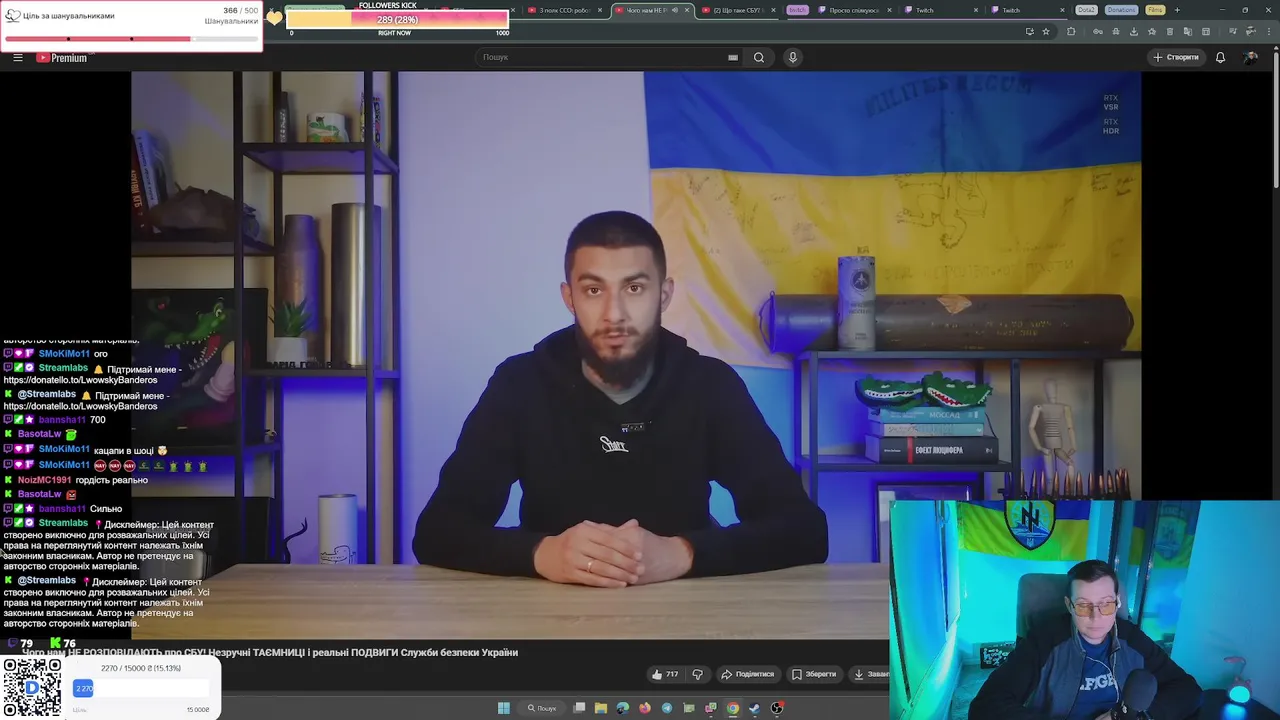Image resolution: width=1280 pixels, height=720 pixels.
Task: Mute the tab via its speaker icon
Action: [x=675, y=10]
